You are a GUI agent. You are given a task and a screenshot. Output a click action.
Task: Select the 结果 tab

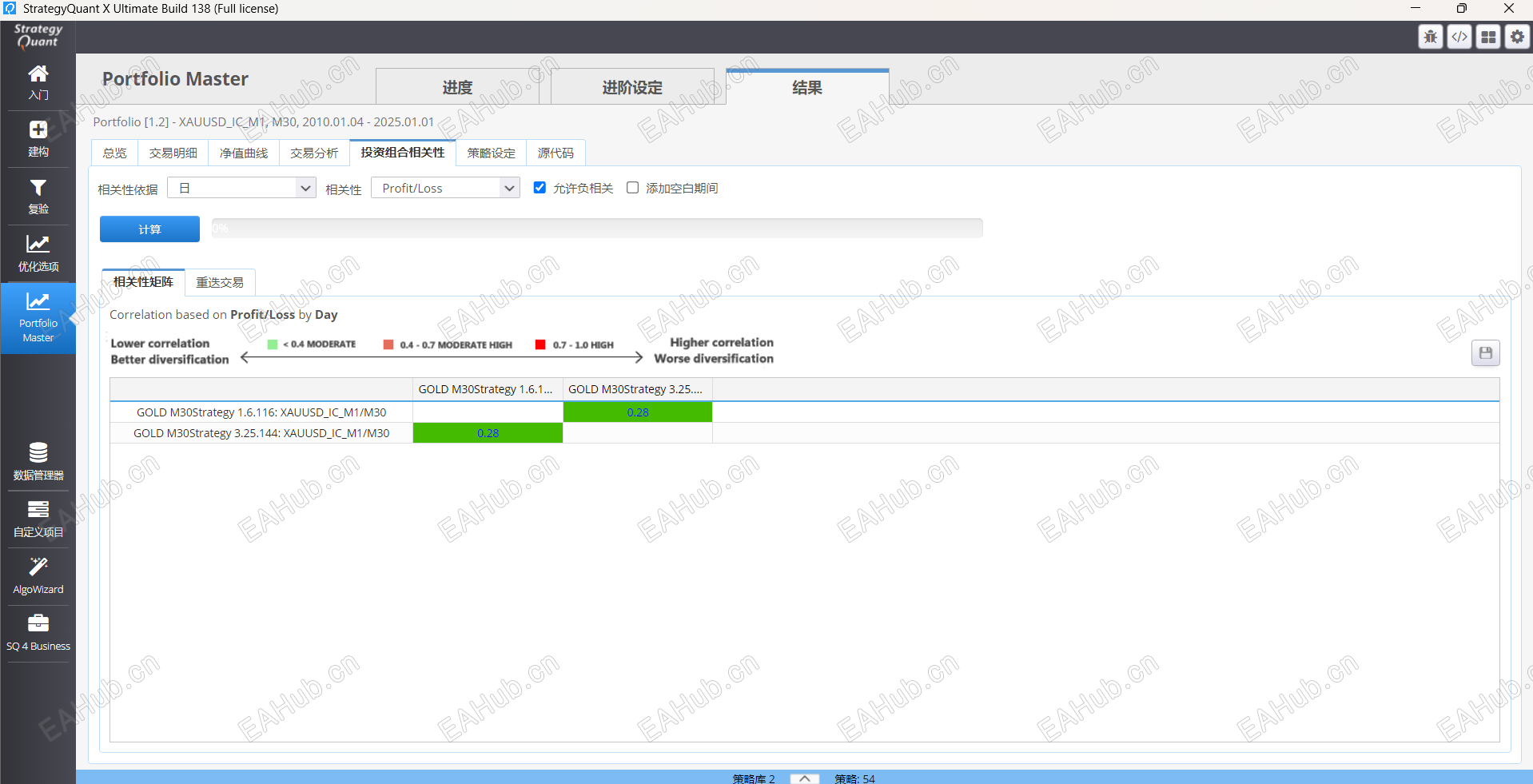807,87
